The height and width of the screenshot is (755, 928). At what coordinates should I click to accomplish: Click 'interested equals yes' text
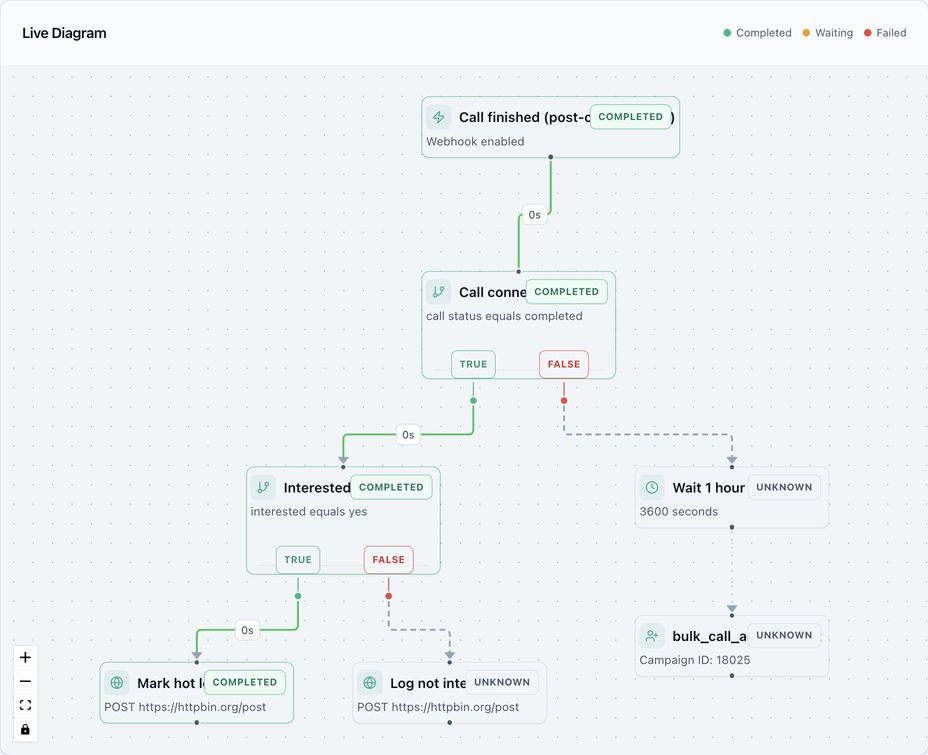[x=309, y=511]
